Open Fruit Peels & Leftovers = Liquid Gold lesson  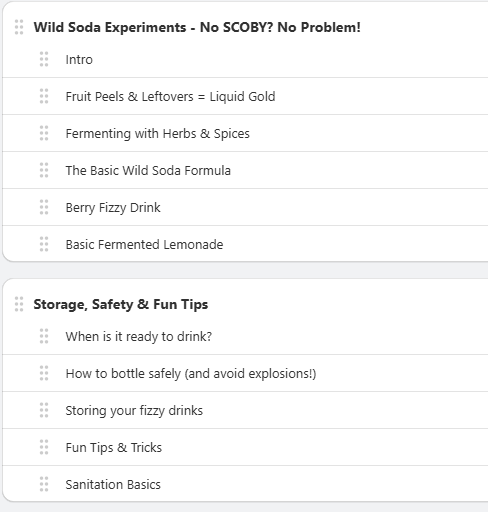point(170,97)
